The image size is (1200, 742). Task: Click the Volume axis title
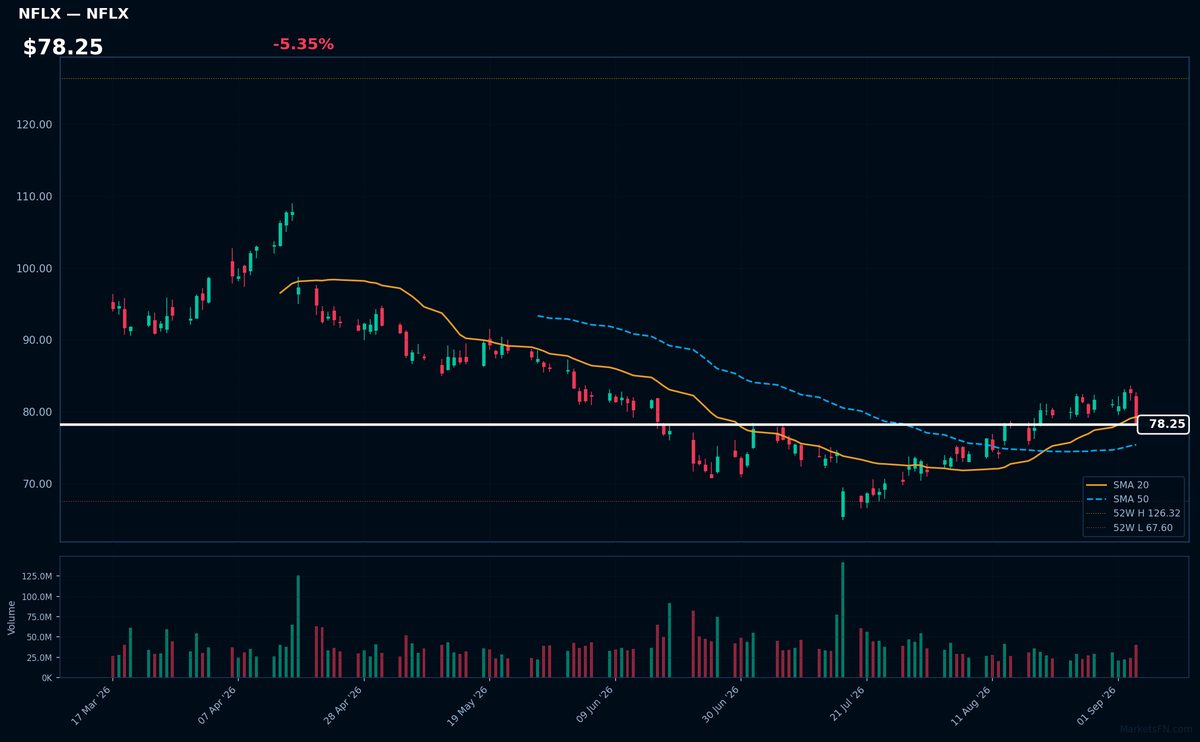pos(12,617)
